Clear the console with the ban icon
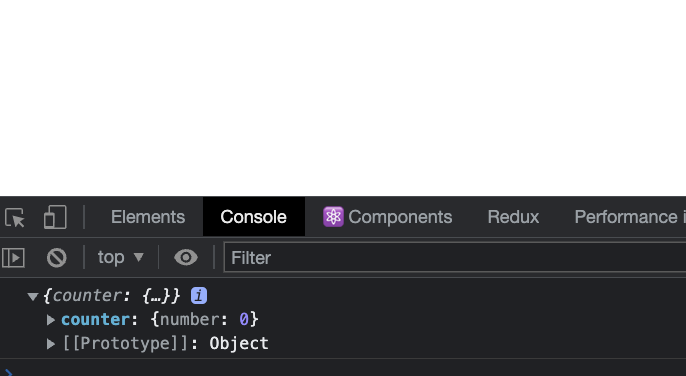Screen dimensions: 686x376 tap(56, 257)
